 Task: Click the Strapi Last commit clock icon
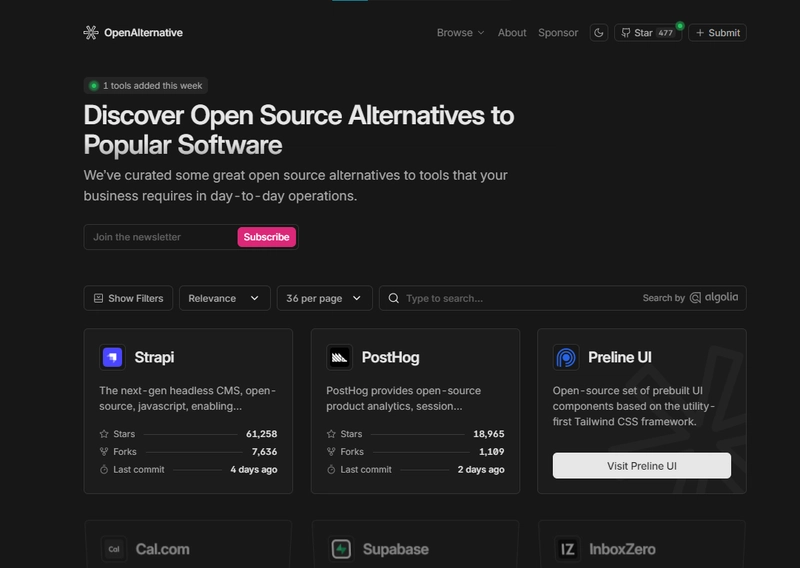click(x=104, y=470)
